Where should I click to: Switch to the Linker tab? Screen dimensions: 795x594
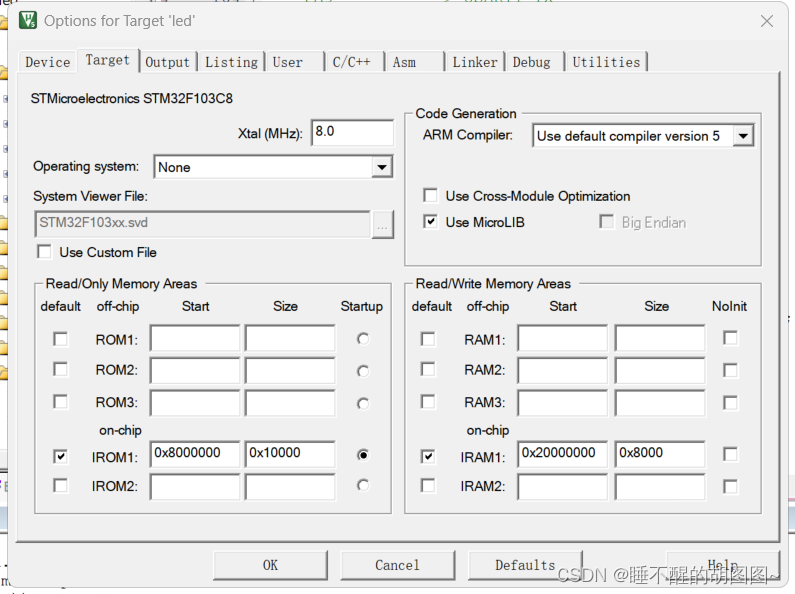tap(475, 62)
